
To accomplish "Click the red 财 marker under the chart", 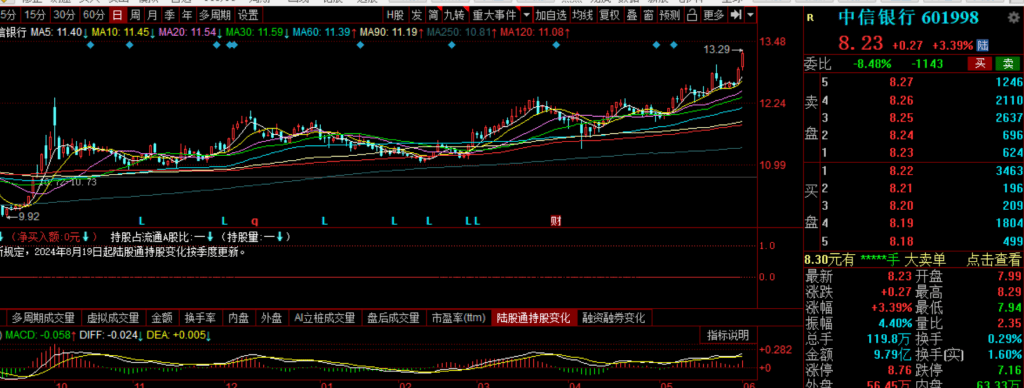I will pos(556,221).
